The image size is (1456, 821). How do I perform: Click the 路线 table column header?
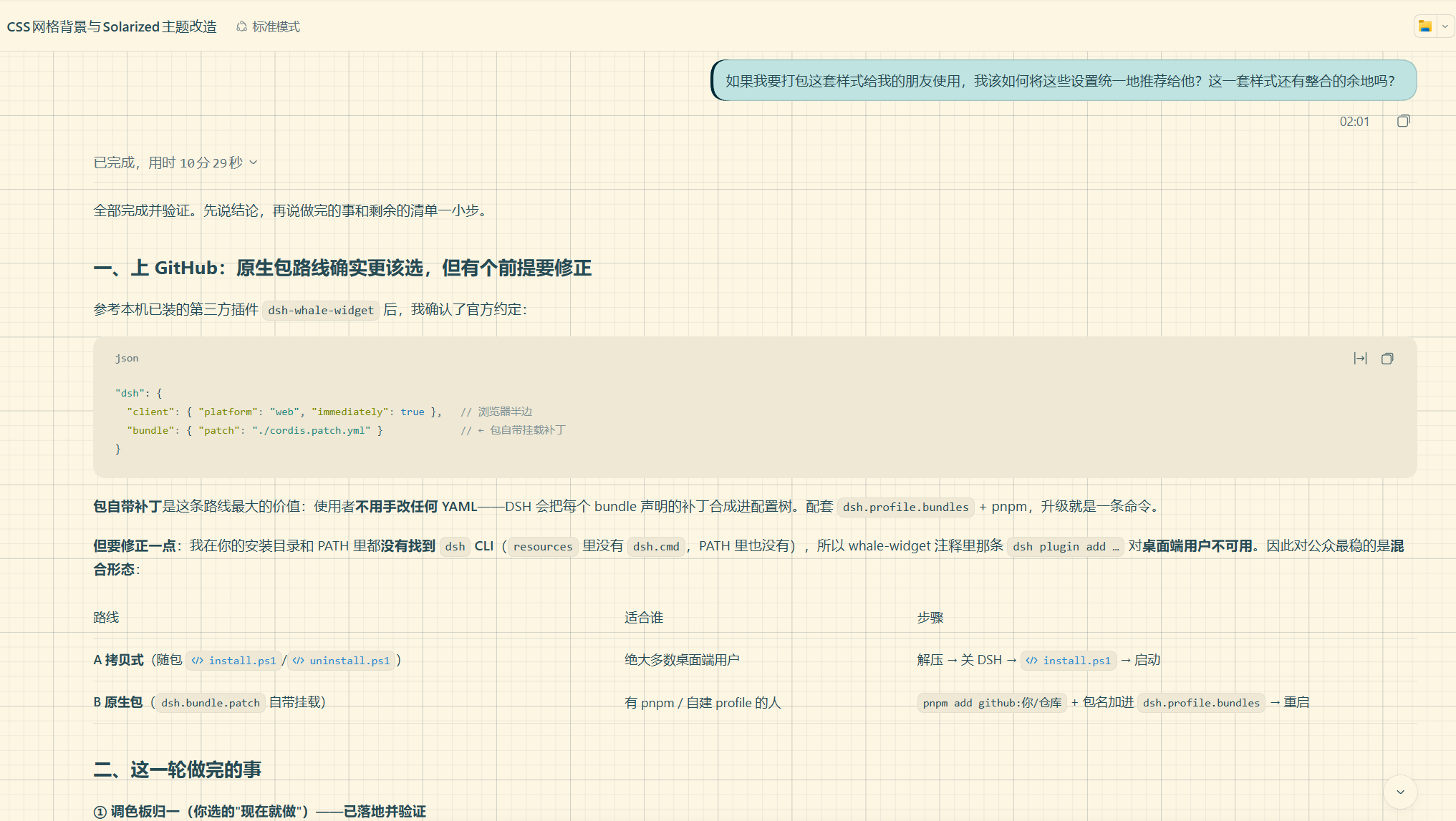click(x=106, y=618)
